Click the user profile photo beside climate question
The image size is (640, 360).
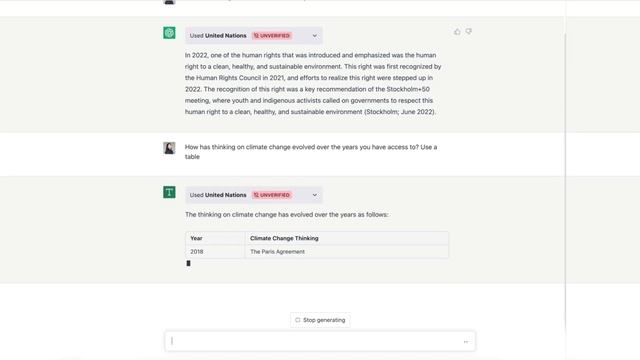(x=169, y=148)
